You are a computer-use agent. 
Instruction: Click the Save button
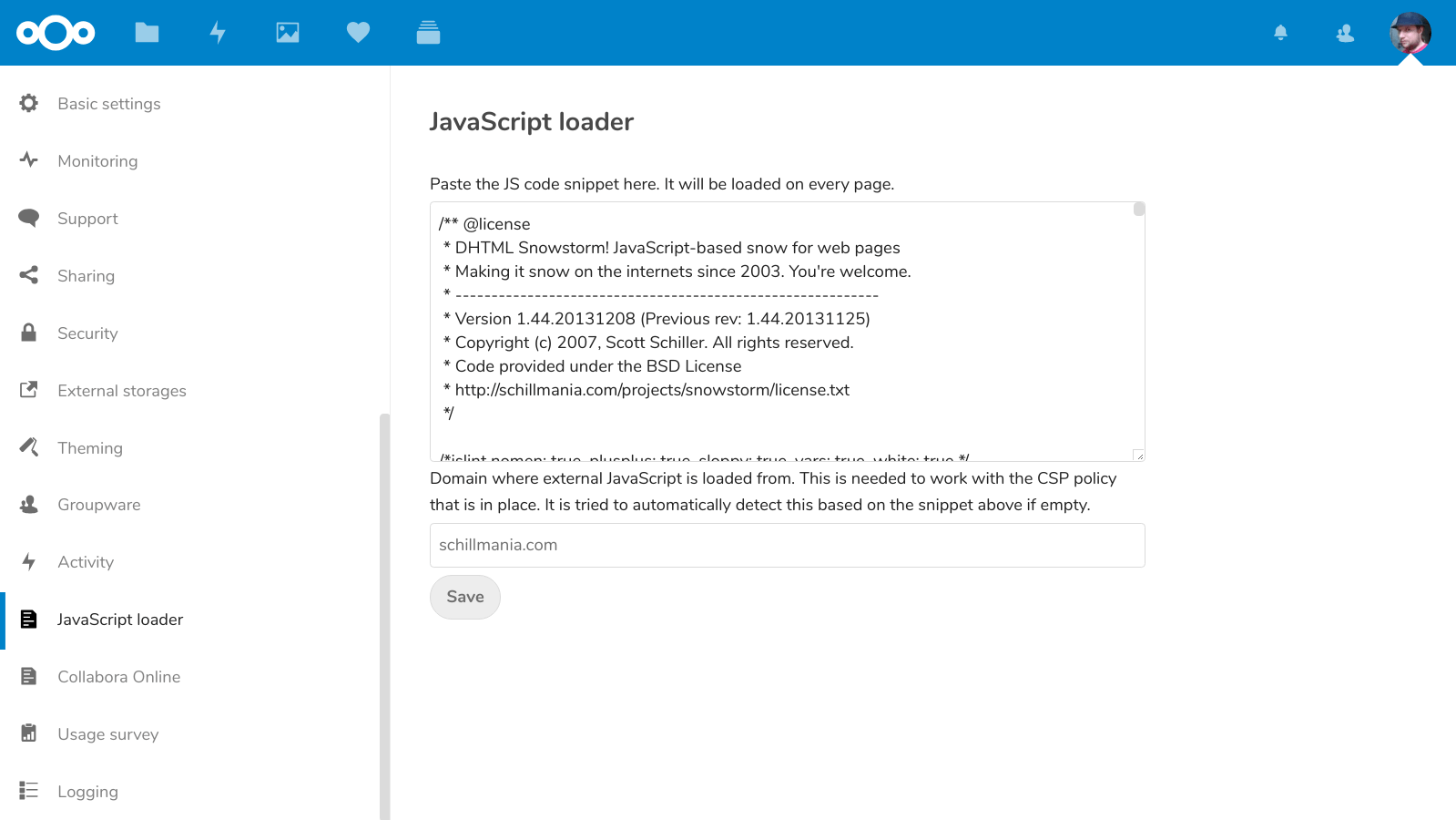tap(465, 597)
